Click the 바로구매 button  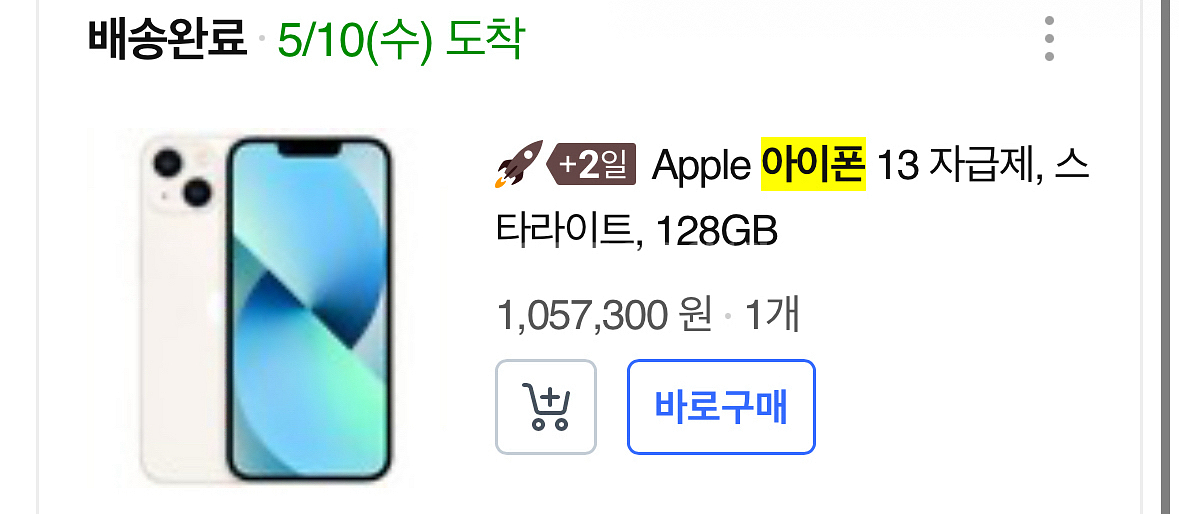point(721,407)
